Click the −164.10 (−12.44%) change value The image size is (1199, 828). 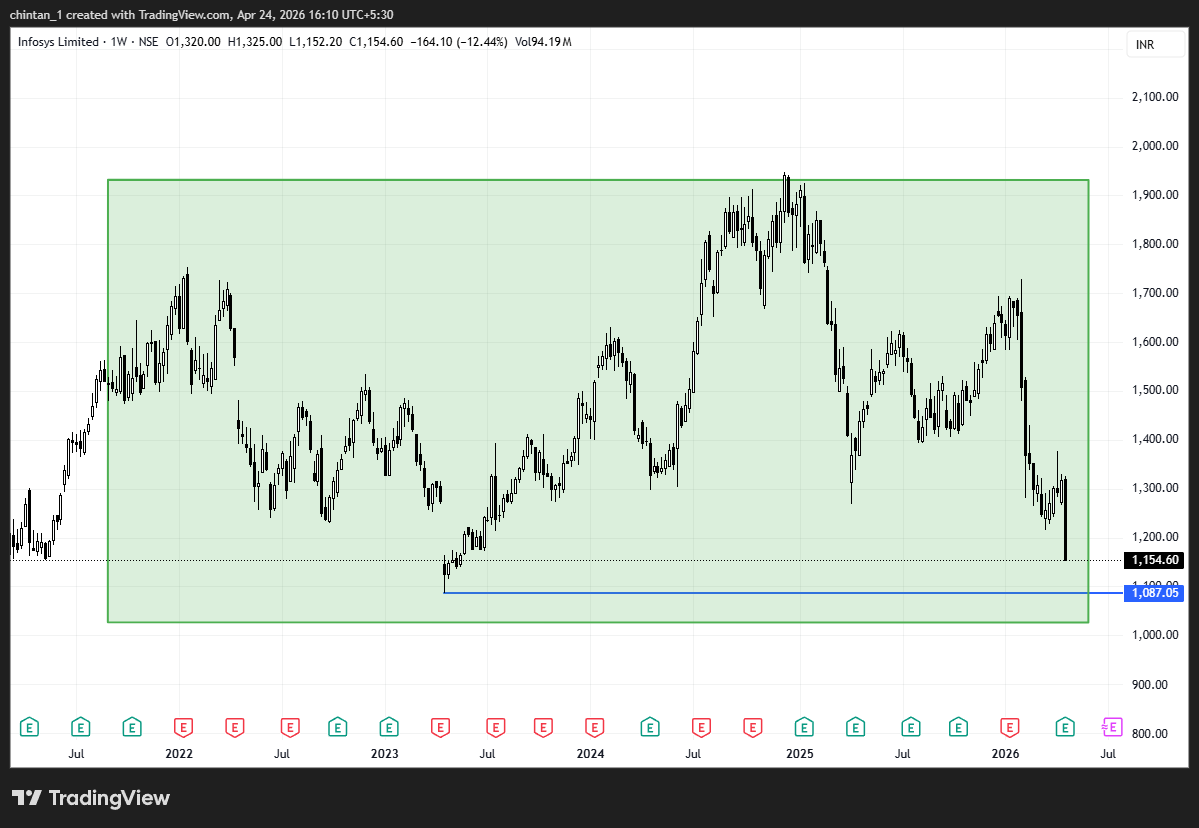[x=459, y=42]
